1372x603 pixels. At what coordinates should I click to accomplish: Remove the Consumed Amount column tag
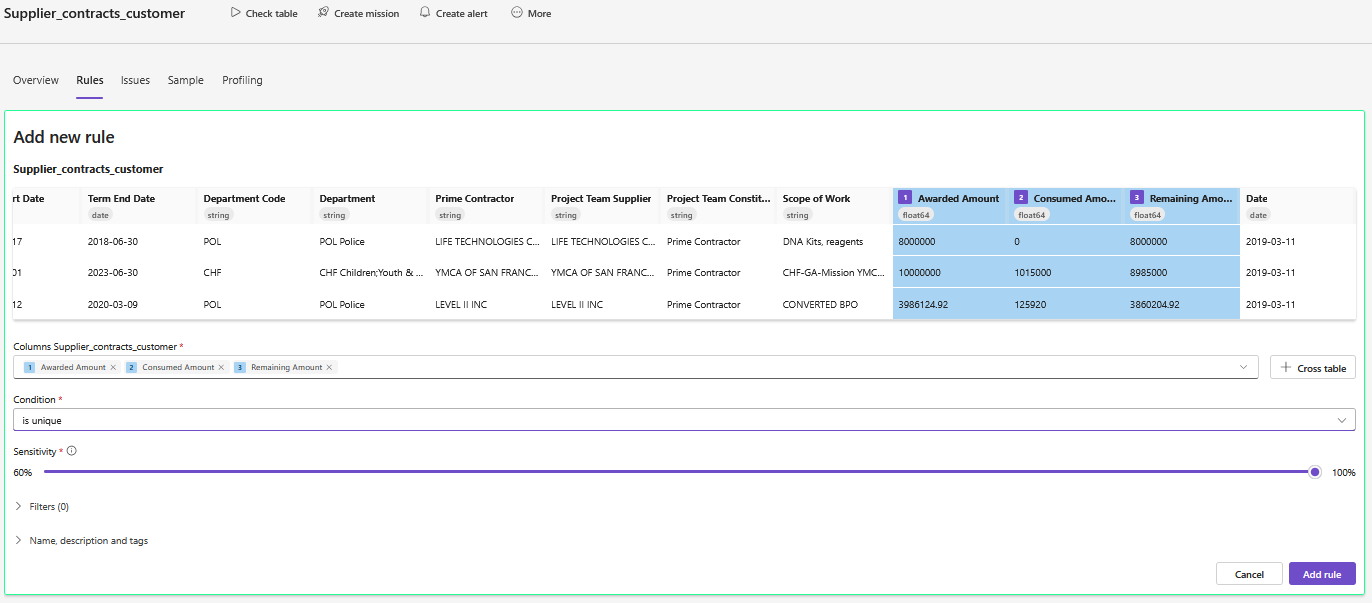click(221, 368)
